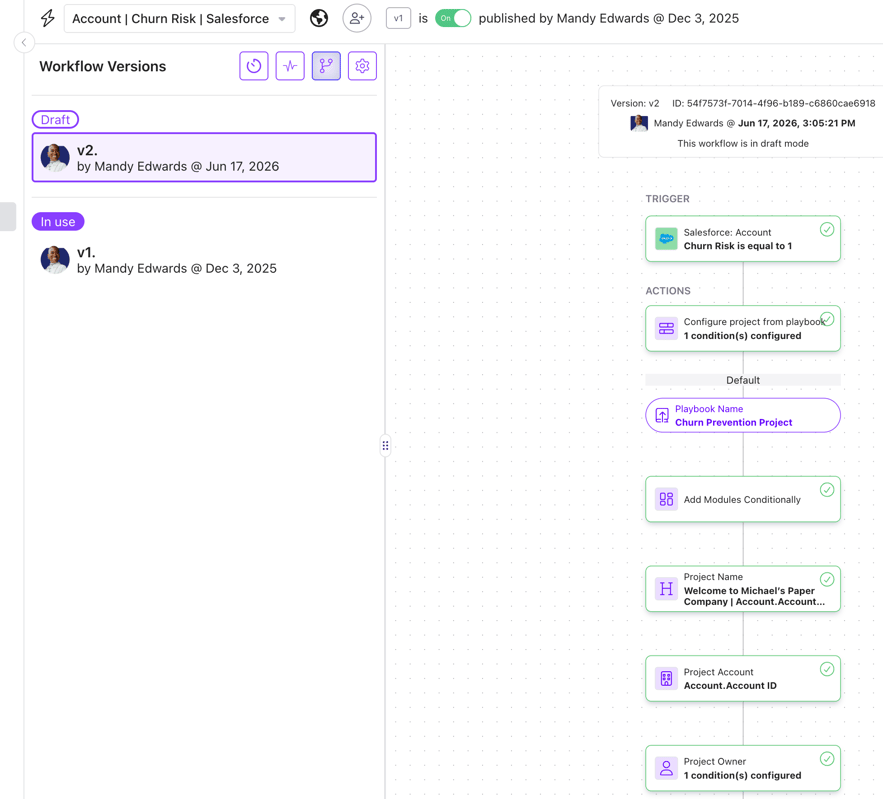
Task: Click Mandy Edwards avatar in v2 row
Action: coord(55,158)
